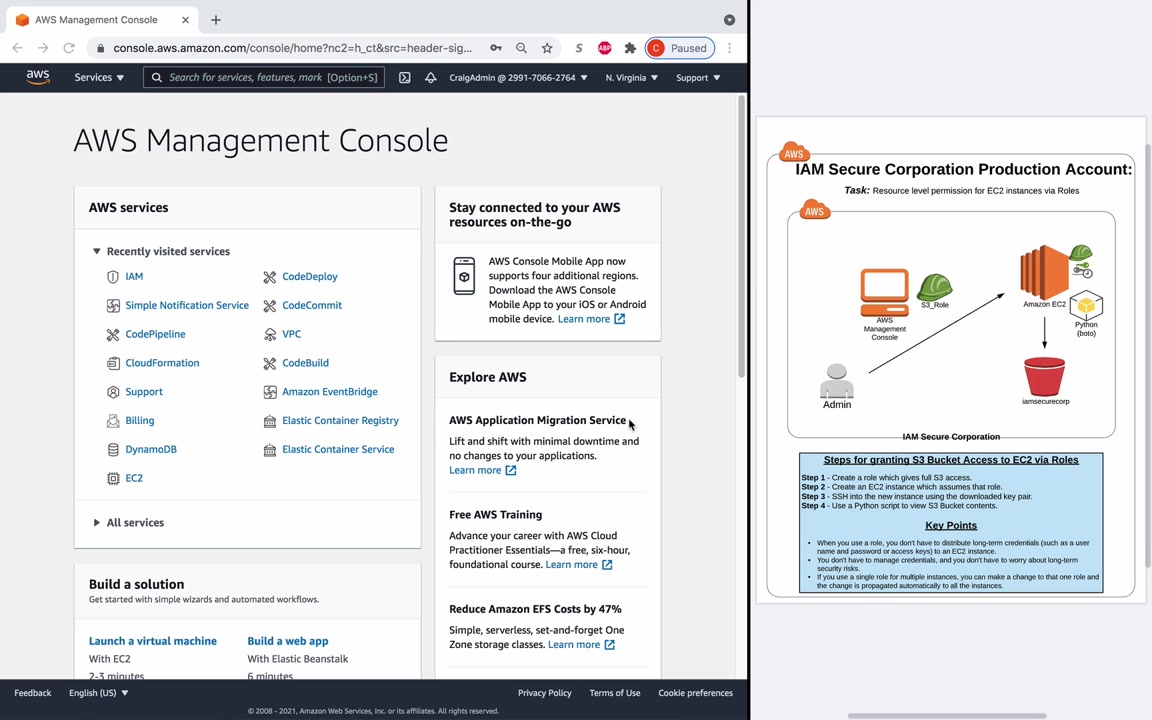This screenshot has height=720, width=1152.
Task: Click the DynamoDB database icon
Action: [112, 450]
